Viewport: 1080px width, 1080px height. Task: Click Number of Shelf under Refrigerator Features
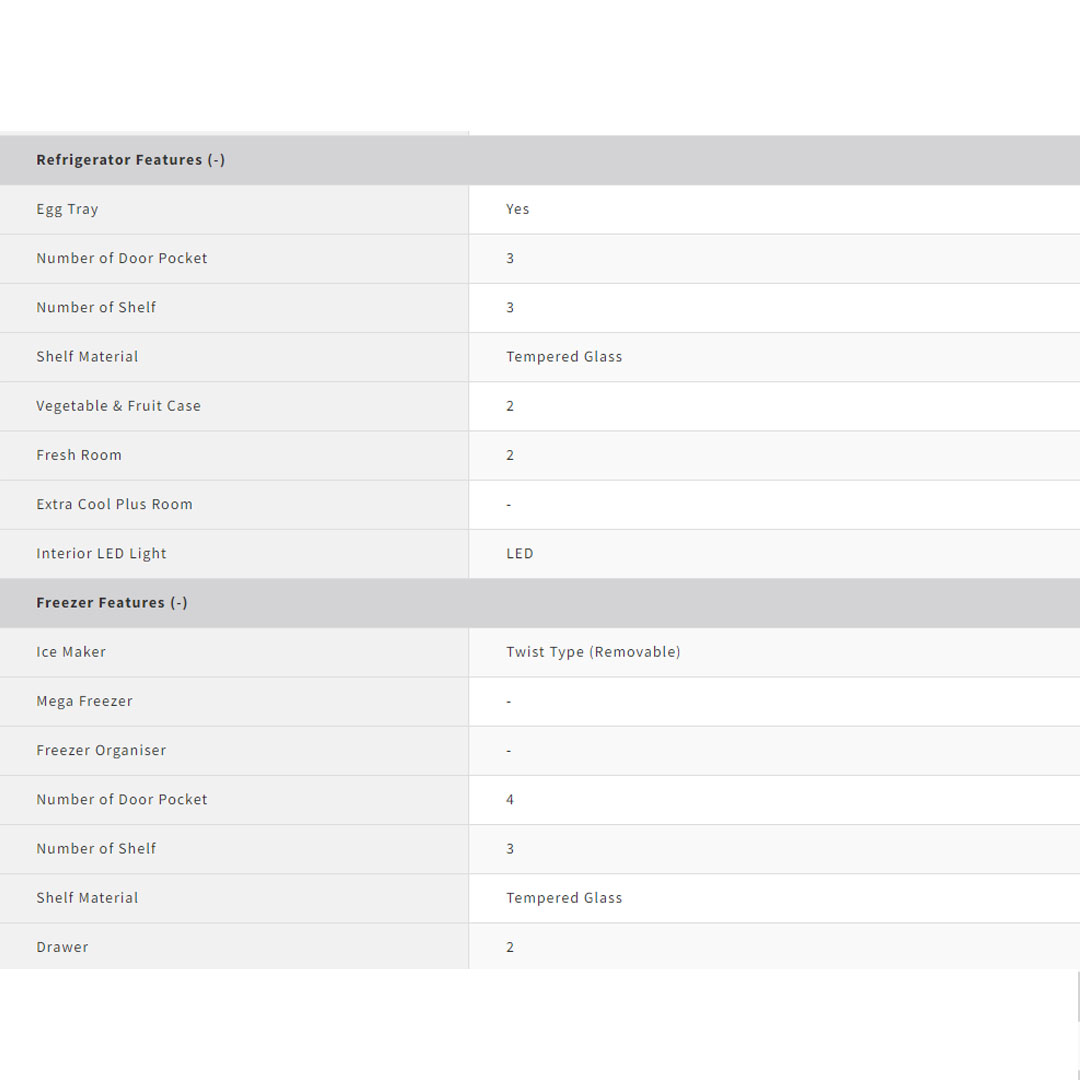click(x=96, y=307)
